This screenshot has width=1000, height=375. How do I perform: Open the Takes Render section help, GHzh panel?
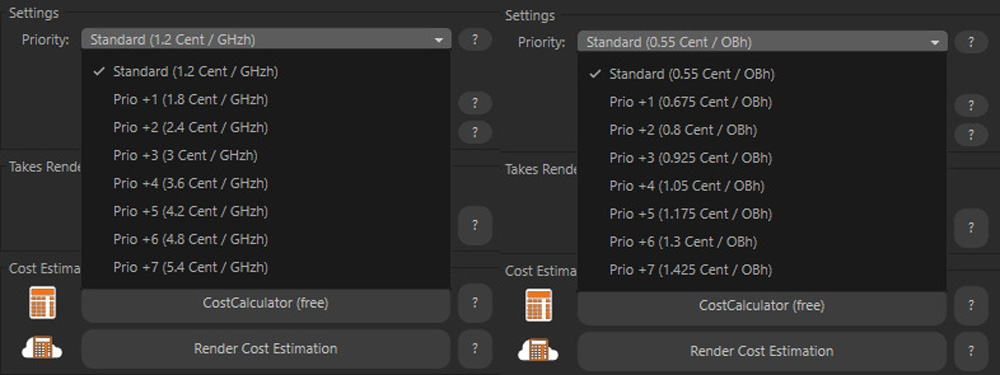click(474, 225)
